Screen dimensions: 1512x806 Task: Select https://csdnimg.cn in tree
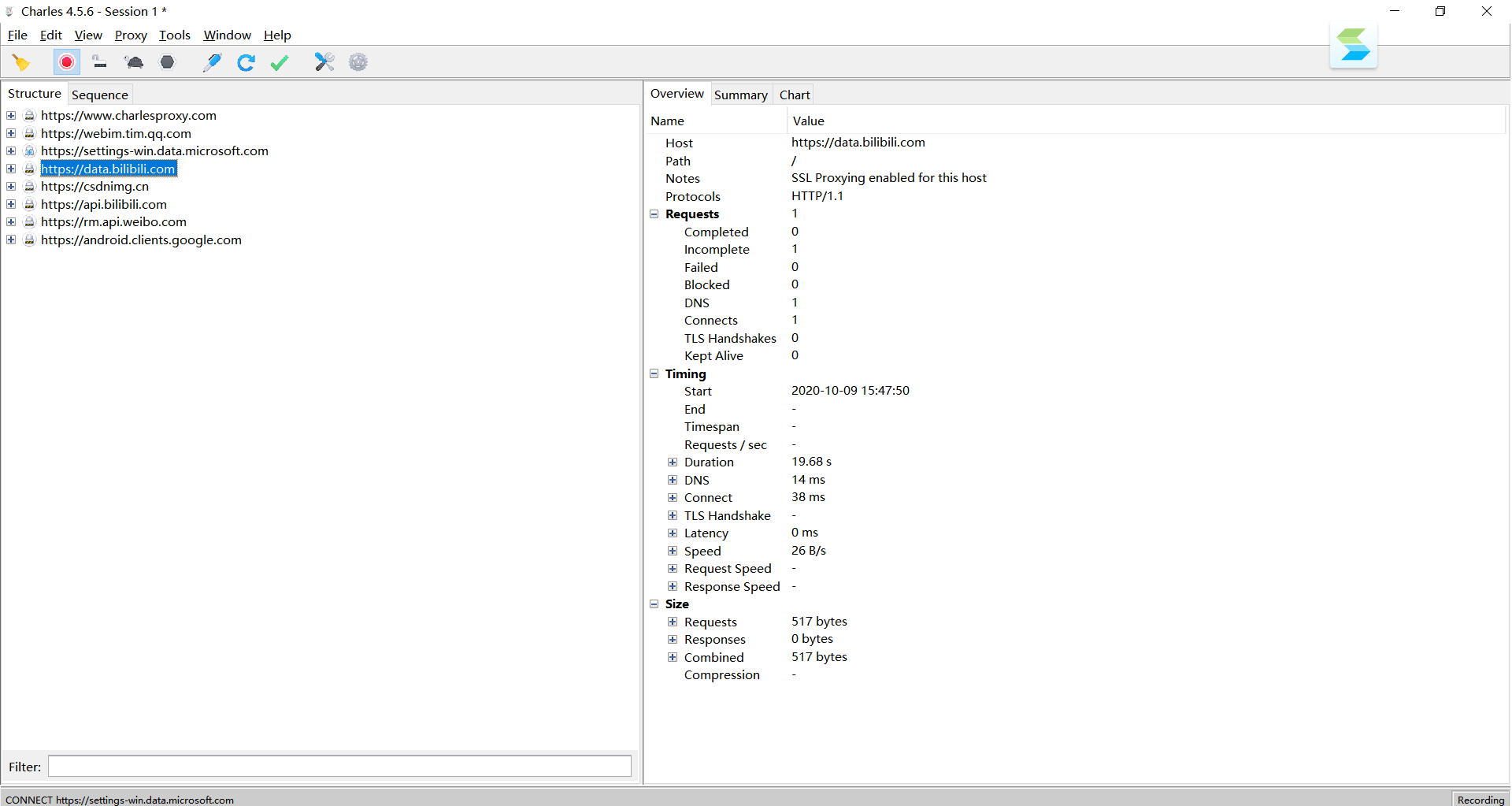tap(94, 186)
